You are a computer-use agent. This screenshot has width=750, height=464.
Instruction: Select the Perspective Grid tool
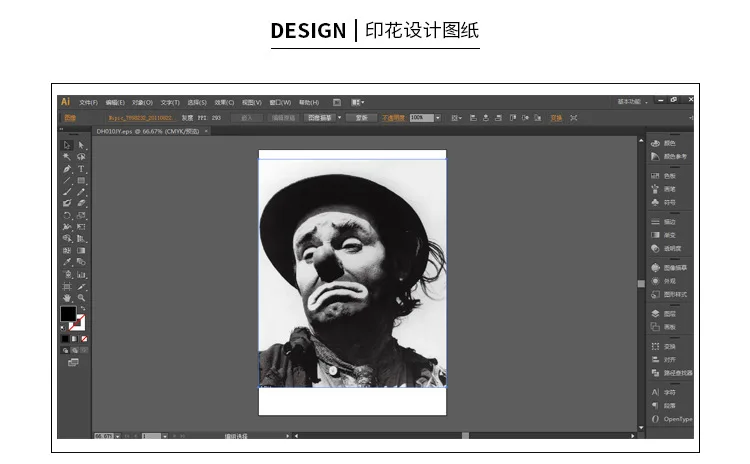81,239
